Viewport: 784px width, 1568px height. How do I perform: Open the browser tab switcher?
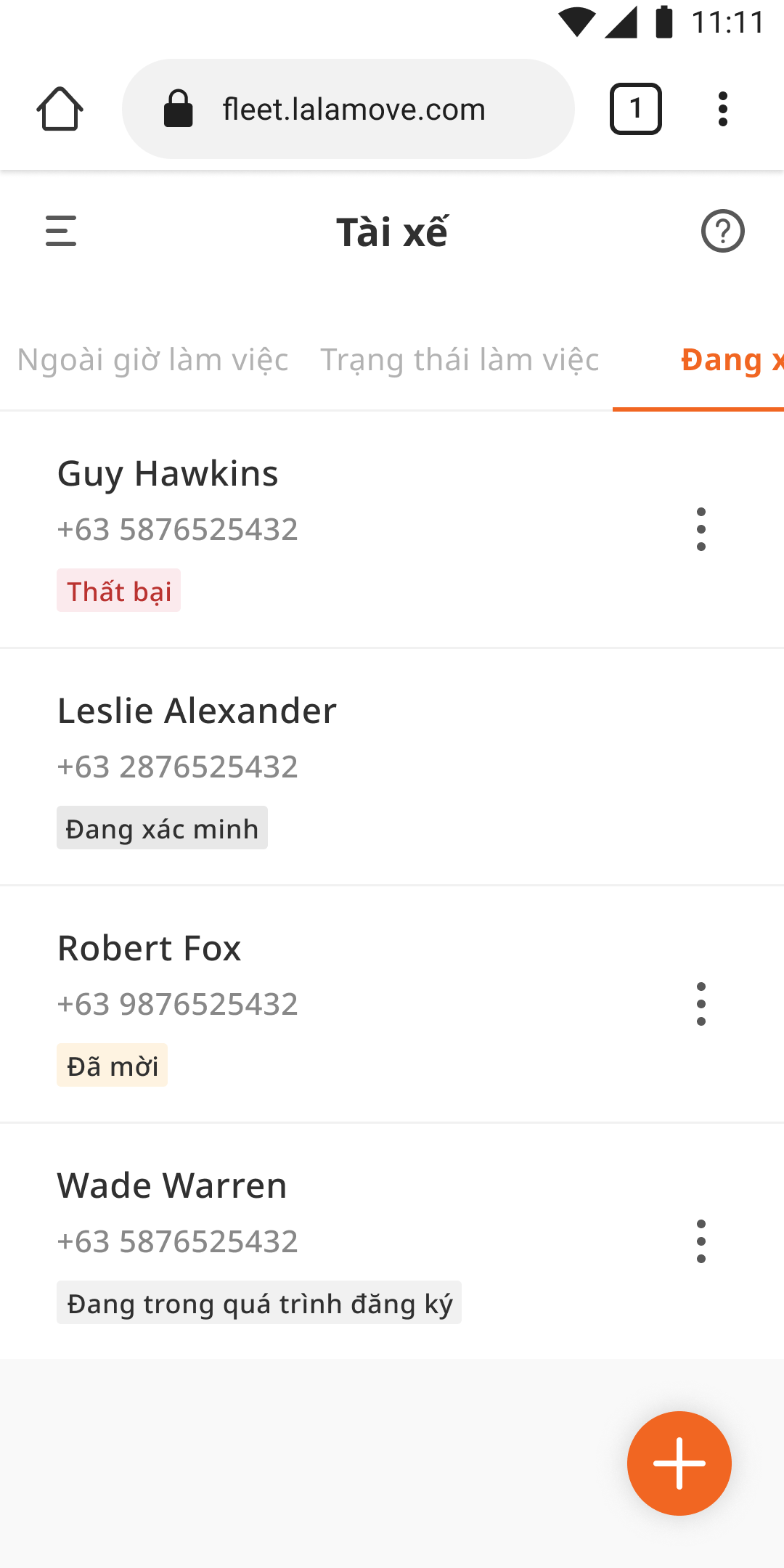[x=635, y=109]
